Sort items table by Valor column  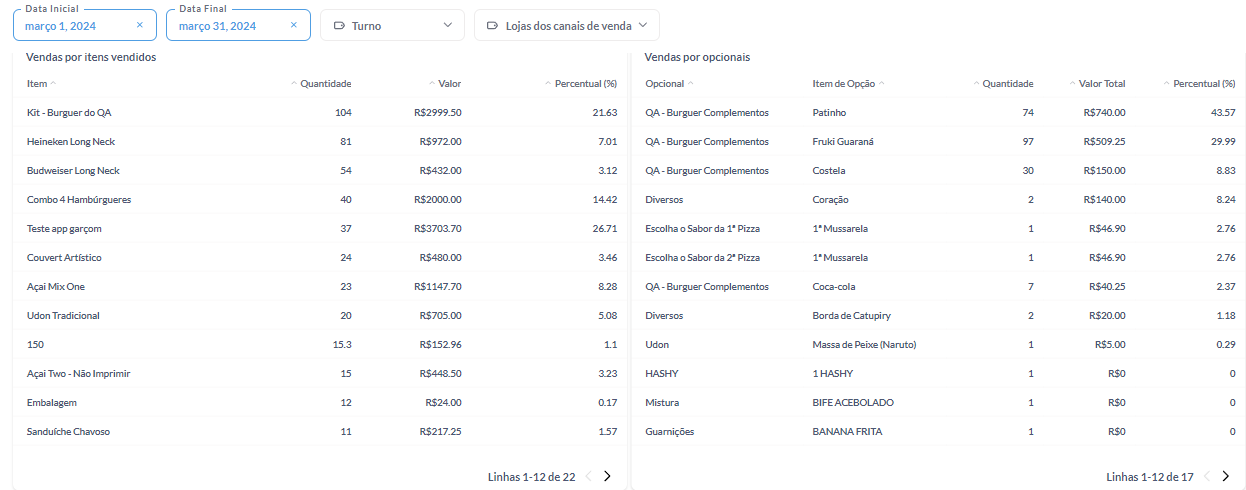click(x=449, y=84)
